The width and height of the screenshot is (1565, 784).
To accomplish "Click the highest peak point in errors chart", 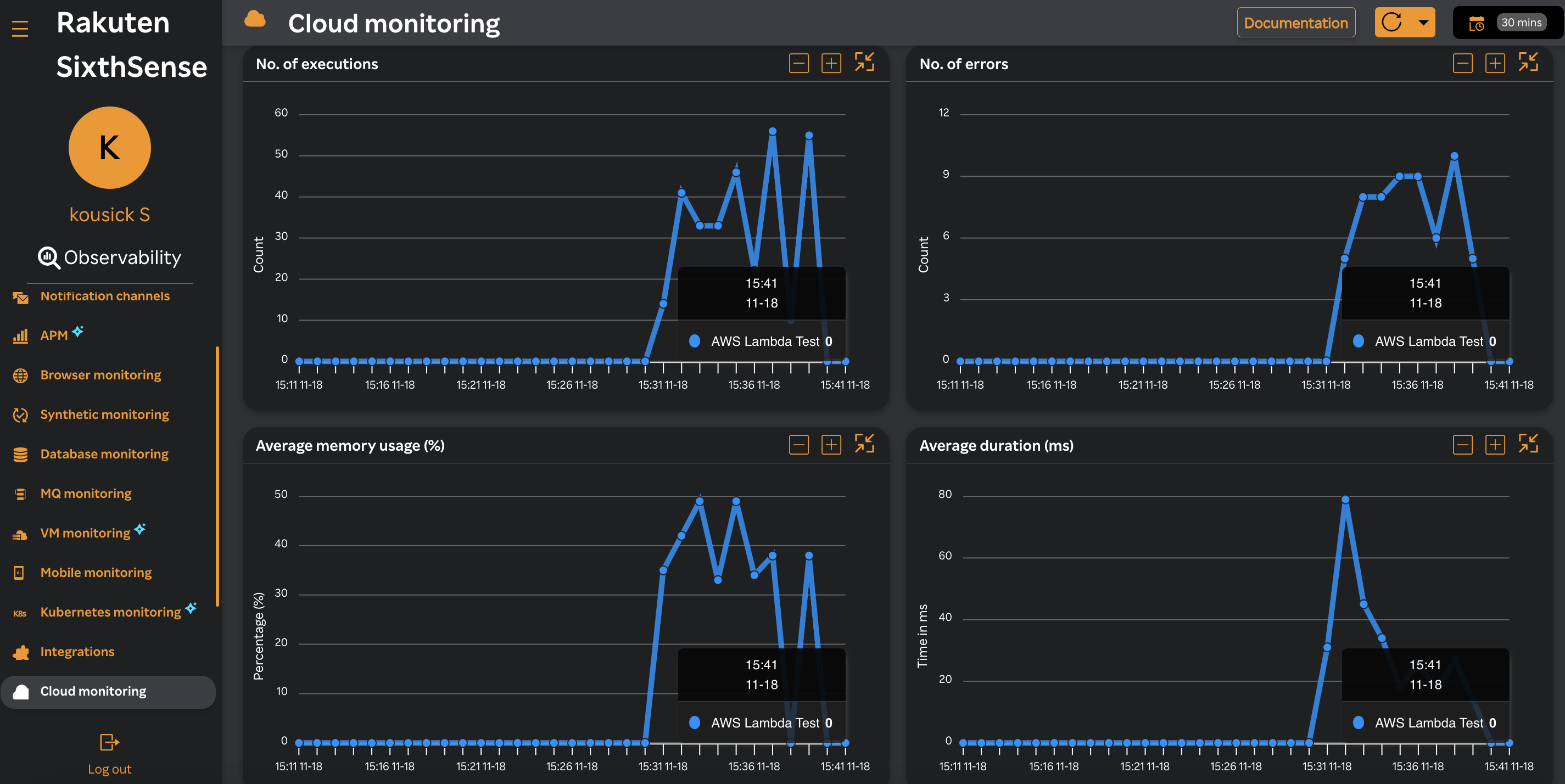I will [x=1454, y=156].
